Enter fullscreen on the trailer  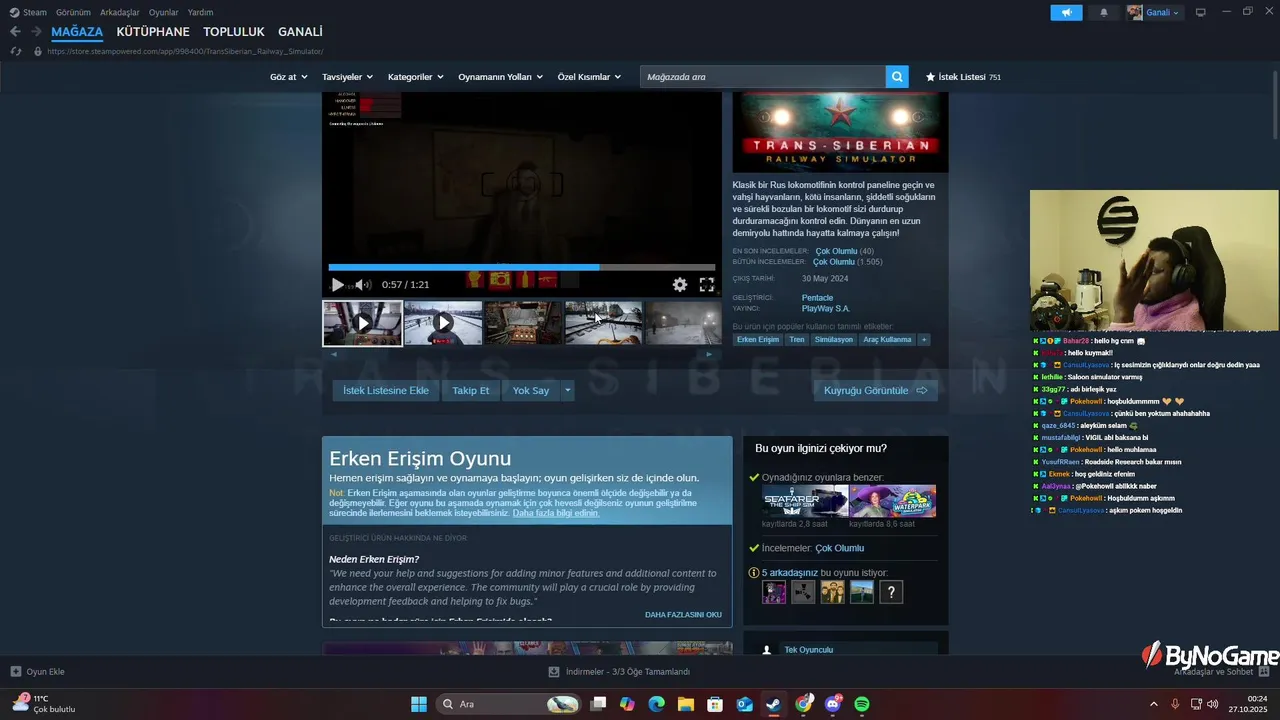(707, 285)
